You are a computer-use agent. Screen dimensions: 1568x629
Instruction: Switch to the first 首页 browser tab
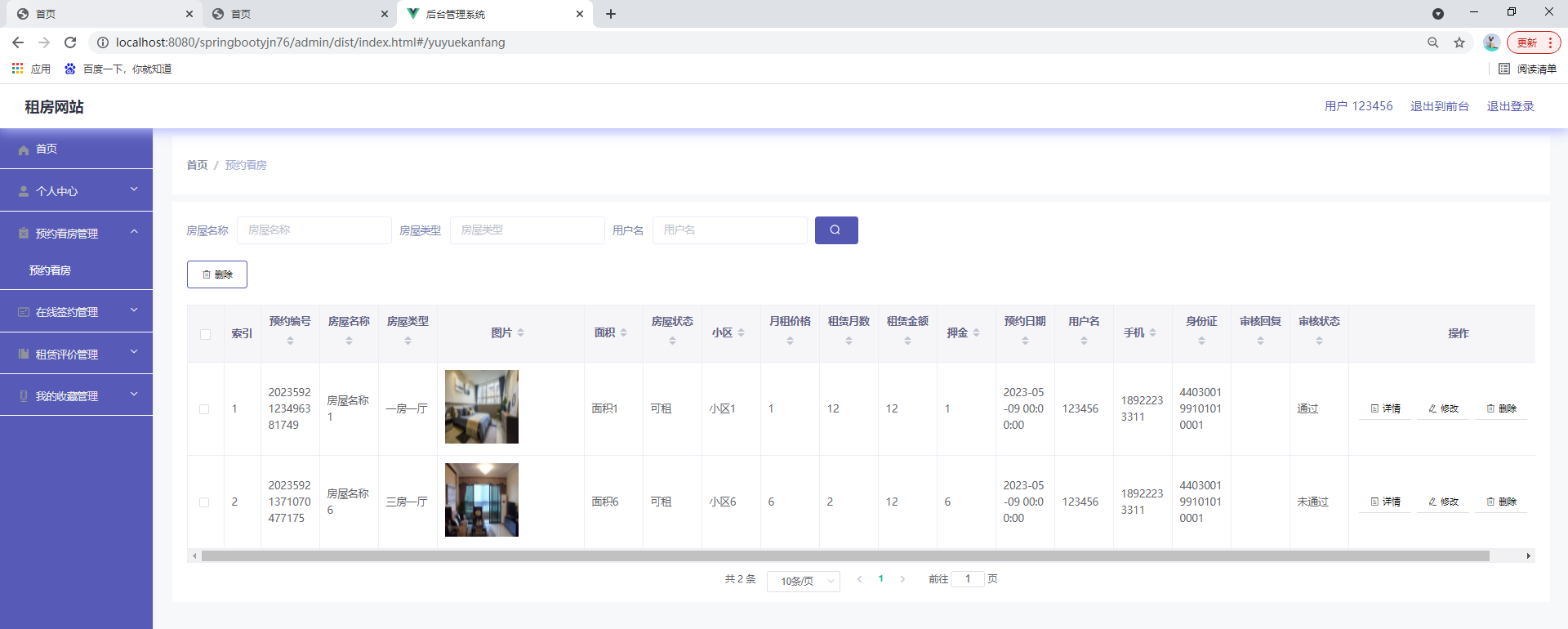tap(105, 14)
